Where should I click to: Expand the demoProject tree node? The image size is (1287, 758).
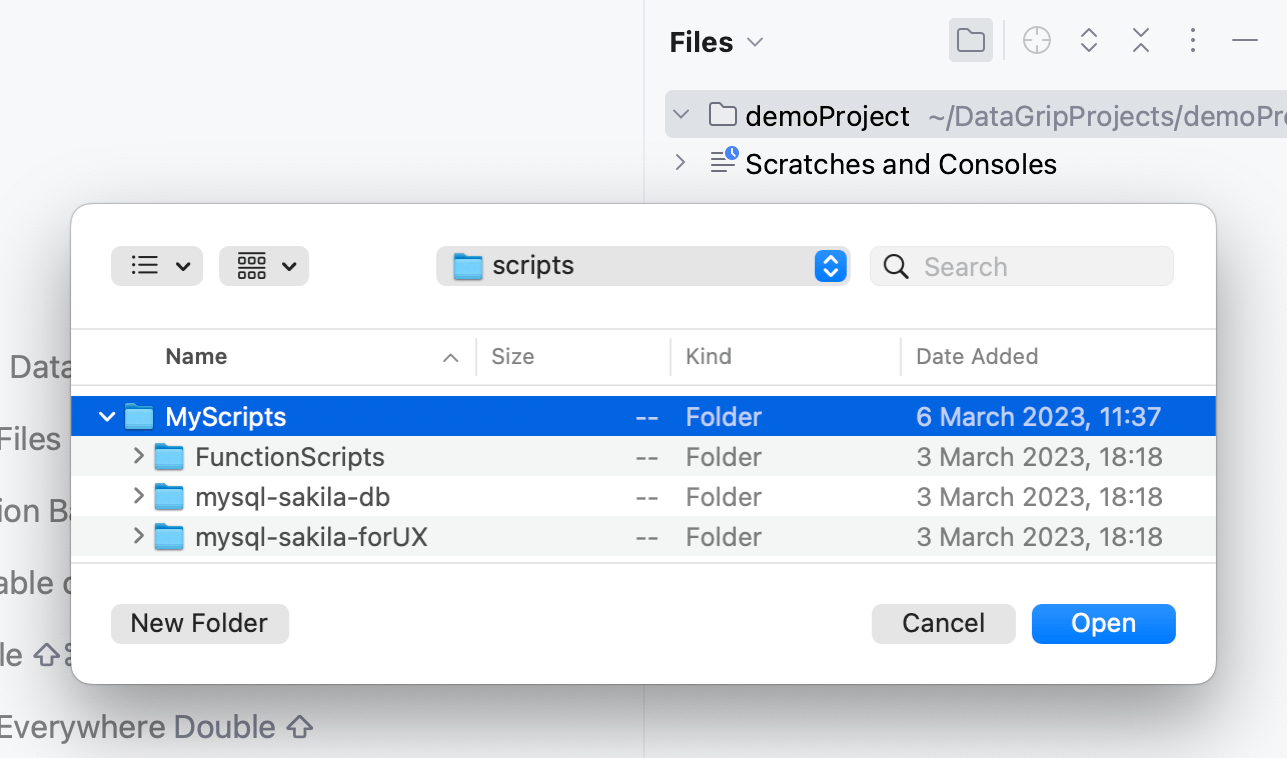(x=681, y=115)
